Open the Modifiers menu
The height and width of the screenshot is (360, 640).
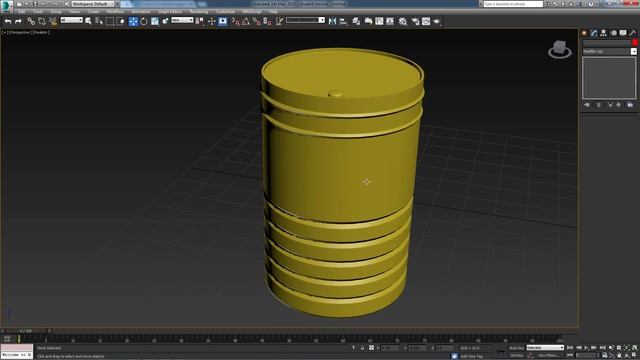point(115,11)
